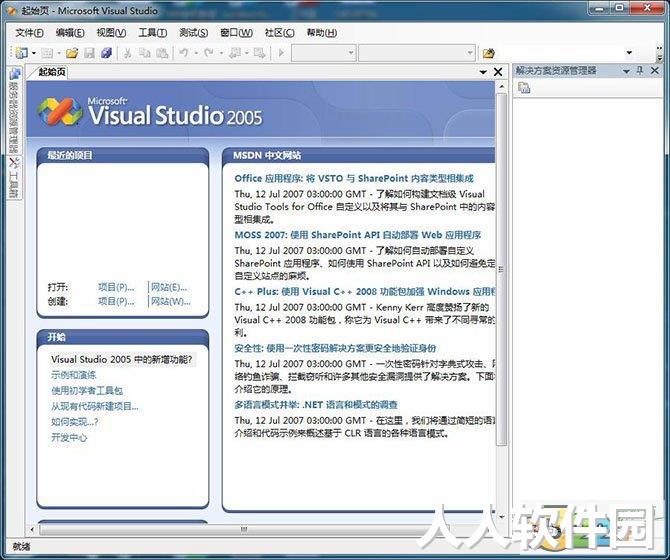This screenshot has width=670, height=560.
Task: Open the 工具(T) menu
Action: pos(153,33)
